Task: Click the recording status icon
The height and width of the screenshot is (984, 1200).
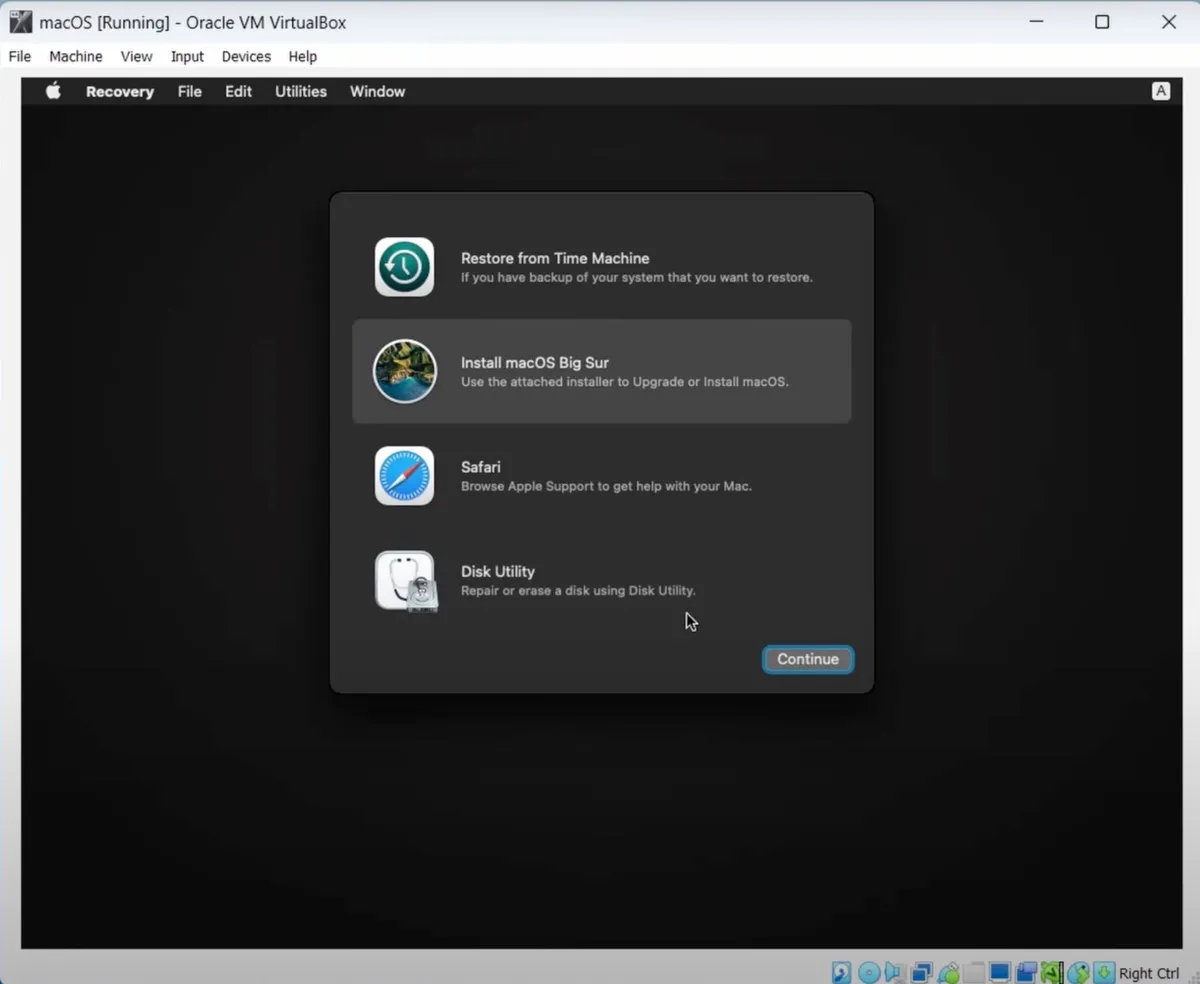Action: pyautogui.click(x=1026, y=972)
